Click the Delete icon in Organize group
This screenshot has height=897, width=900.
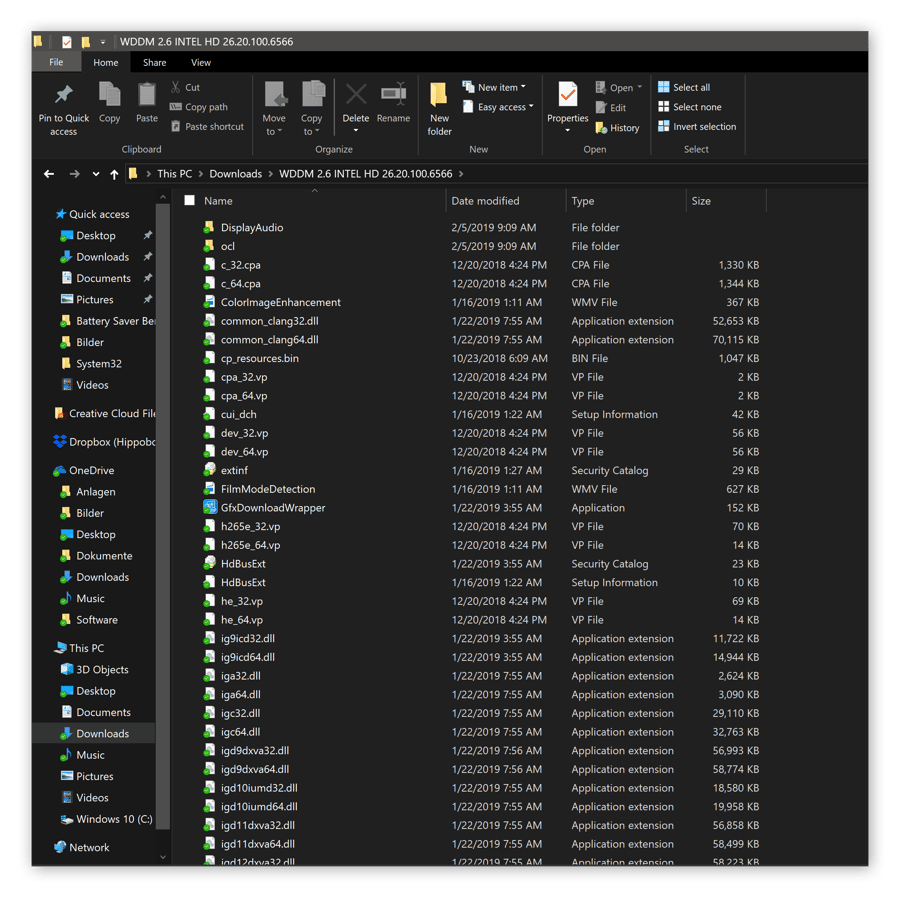coord(355,96)
